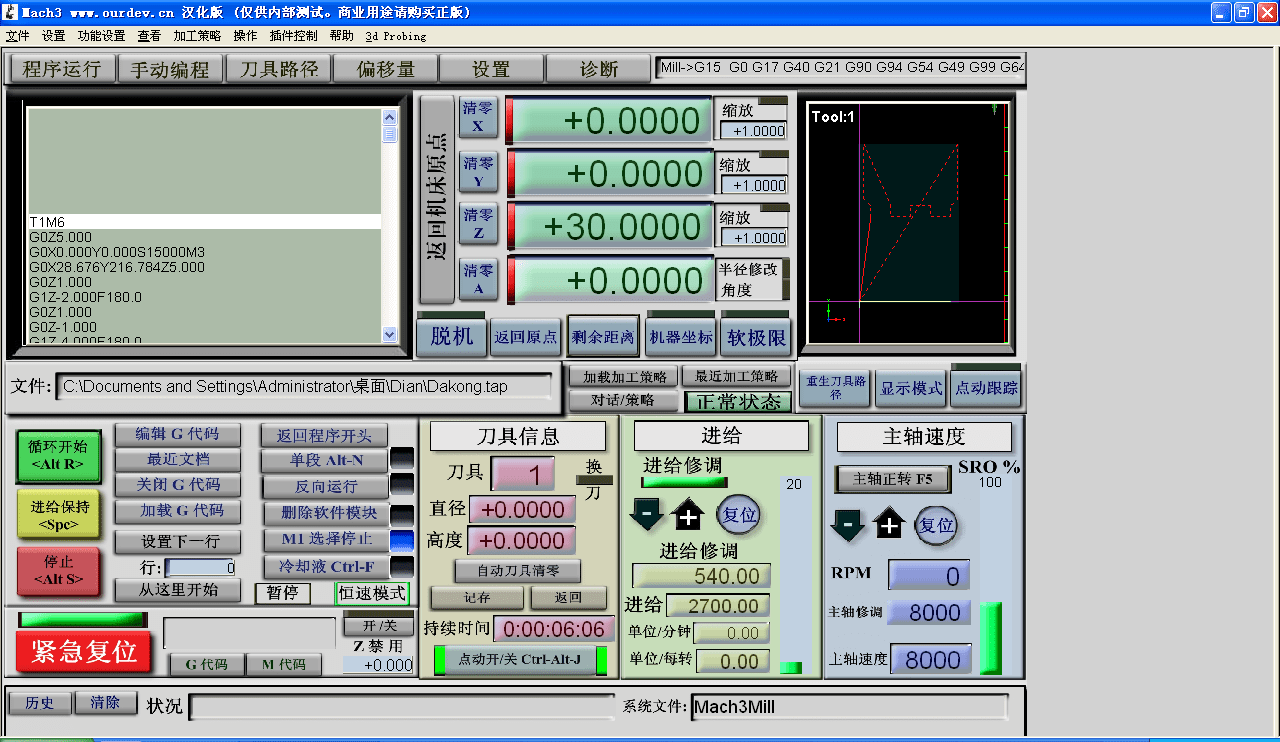This screenshot has width=1280, height=742.
Task: Toggle 脱机 offline mode
Action: pos(452,337)
